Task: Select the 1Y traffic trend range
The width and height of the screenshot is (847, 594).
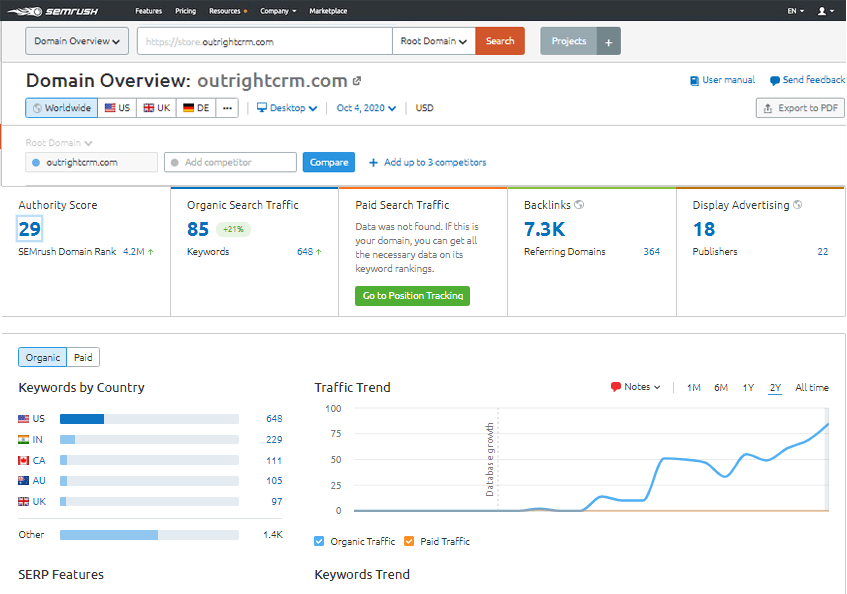Action: pyautogui.click(x=748, y=388)
